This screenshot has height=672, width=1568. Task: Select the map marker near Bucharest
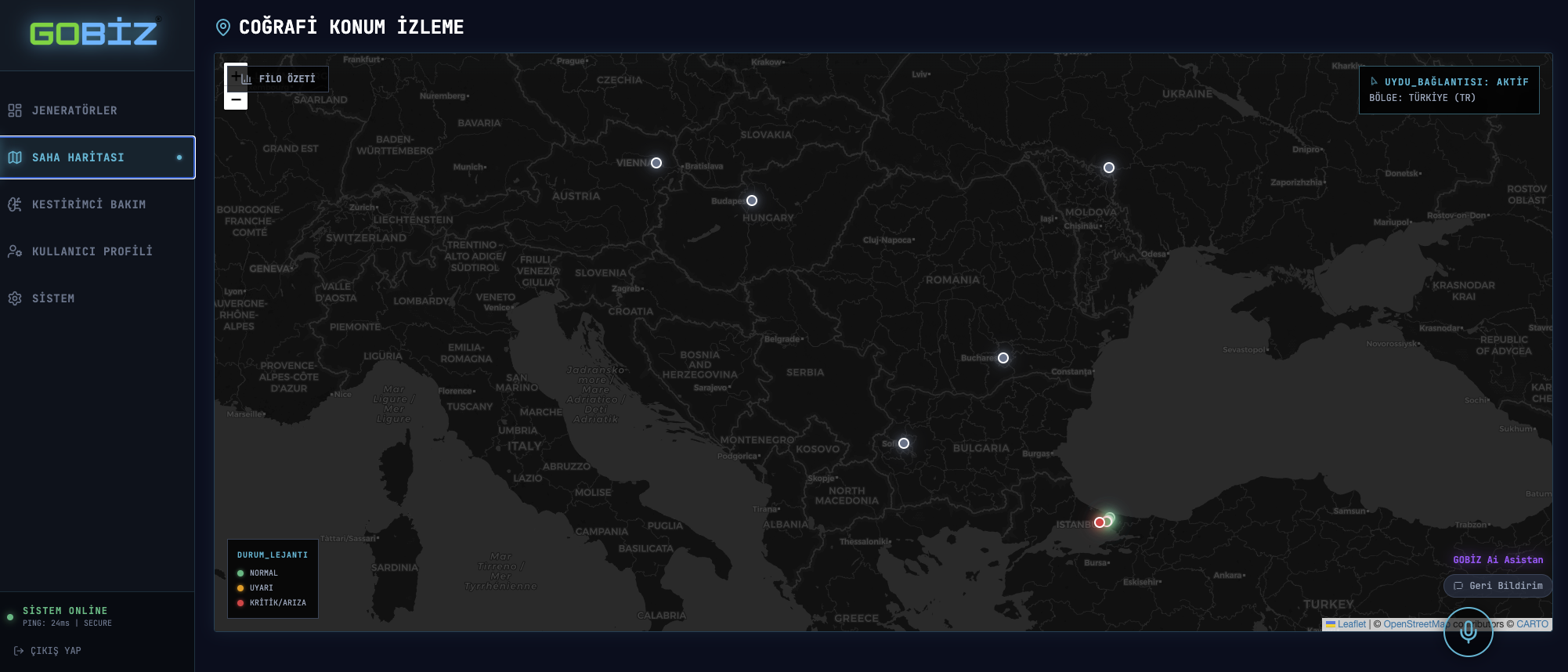(x=1003, y=358)
